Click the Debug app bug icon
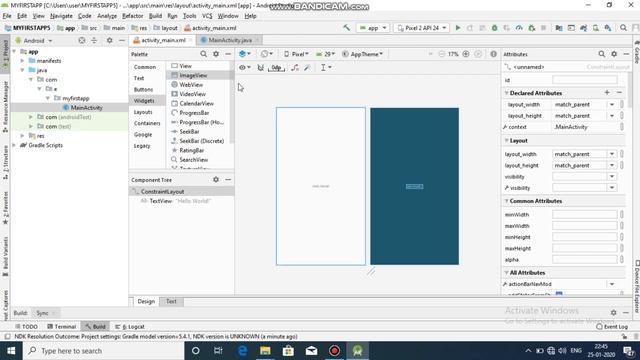The image size is (640, 360). click(x=494, y=28)
